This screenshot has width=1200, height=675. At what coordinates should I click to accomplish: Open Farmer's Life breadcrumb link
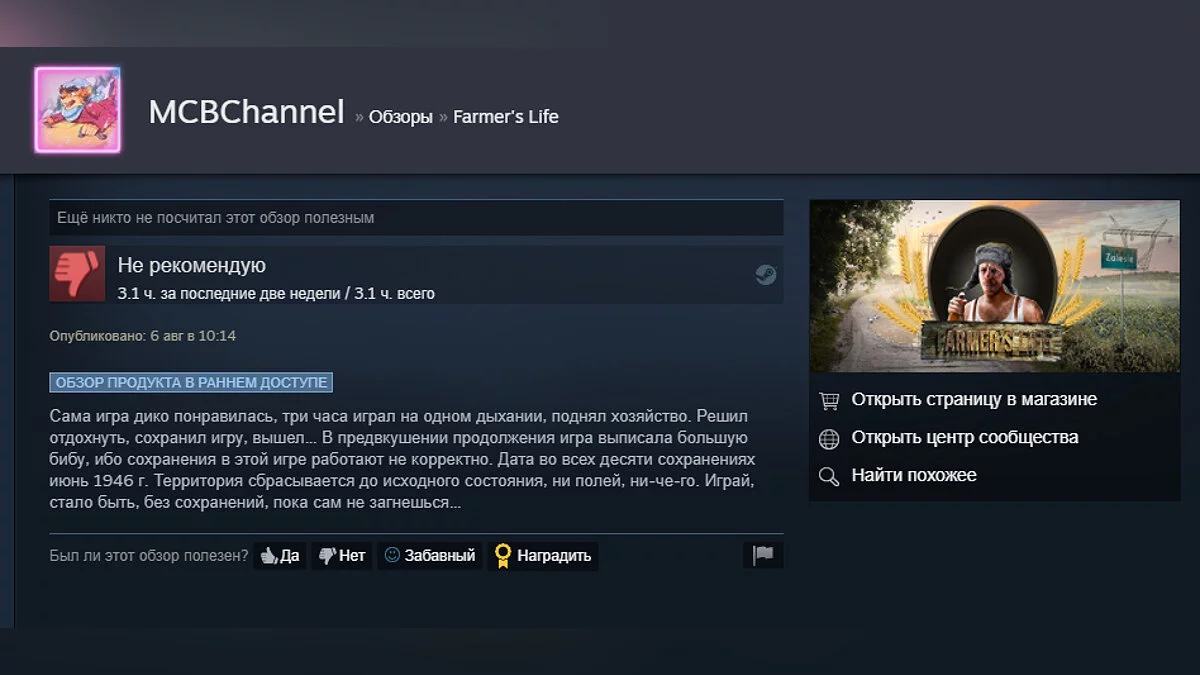(x=505, y=117)
